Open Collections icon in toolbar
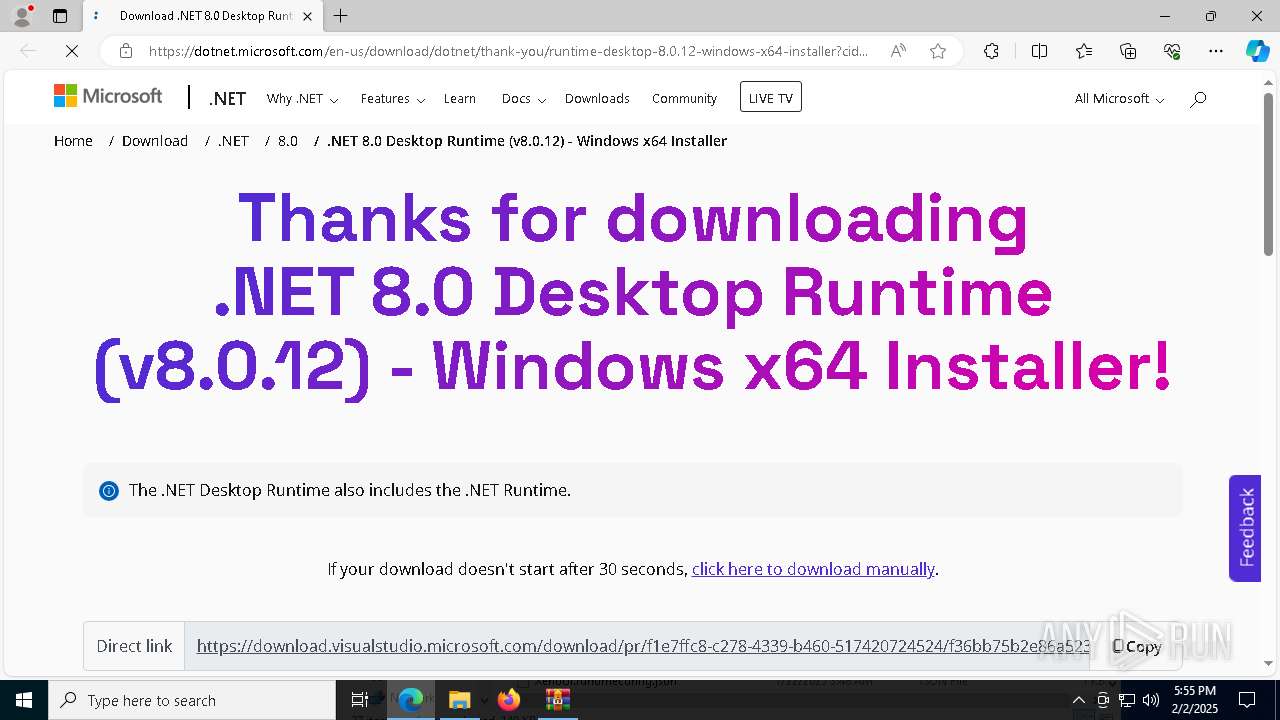Viewport: 1280px width, 720px height. (x=1128, y=51)
